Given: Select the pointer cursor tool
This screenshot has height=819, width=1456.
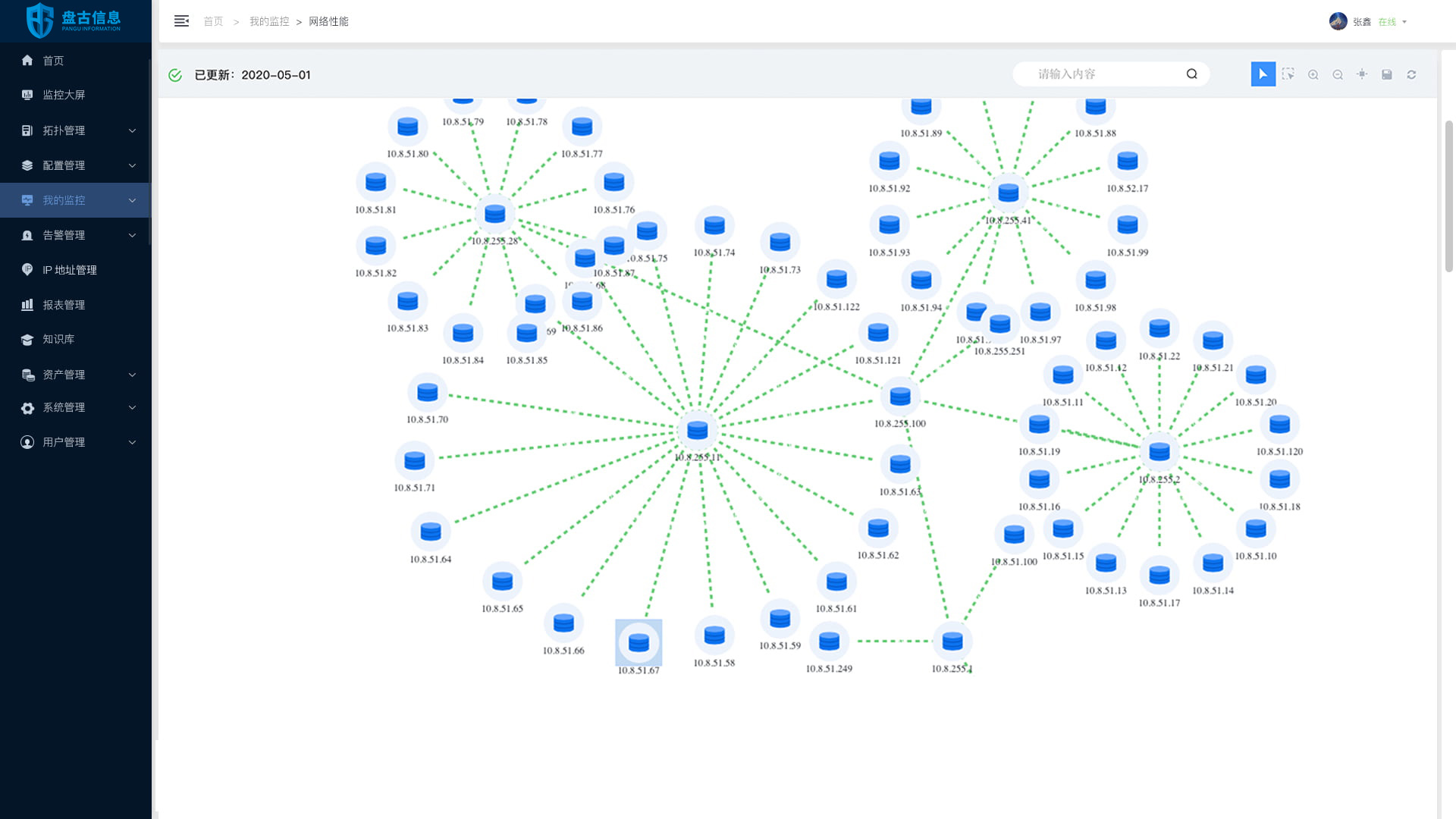Looking at the screenshot, I should 1263,74.
